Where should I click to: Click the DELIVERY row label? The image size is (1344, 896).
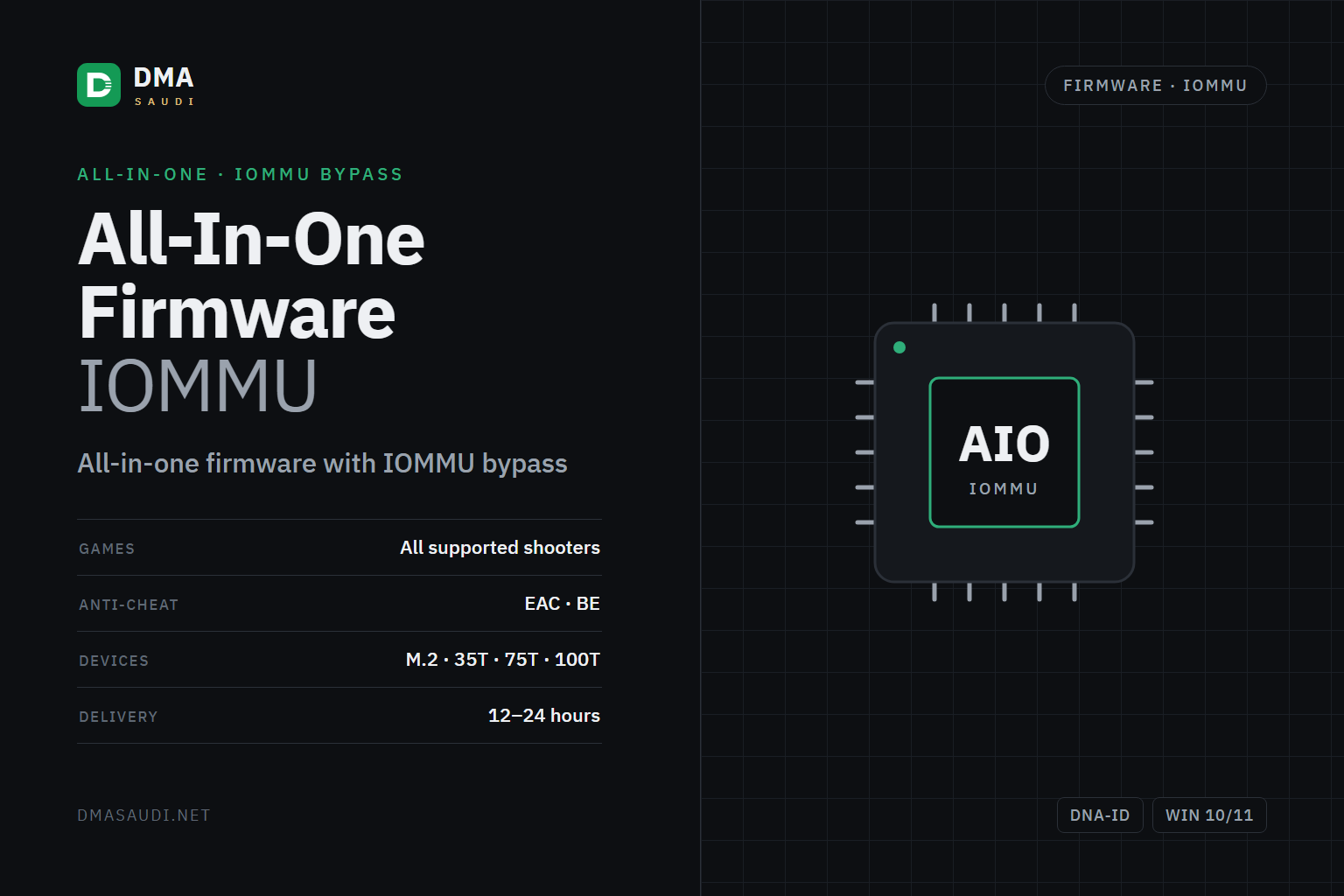click(x=118, y=717)
